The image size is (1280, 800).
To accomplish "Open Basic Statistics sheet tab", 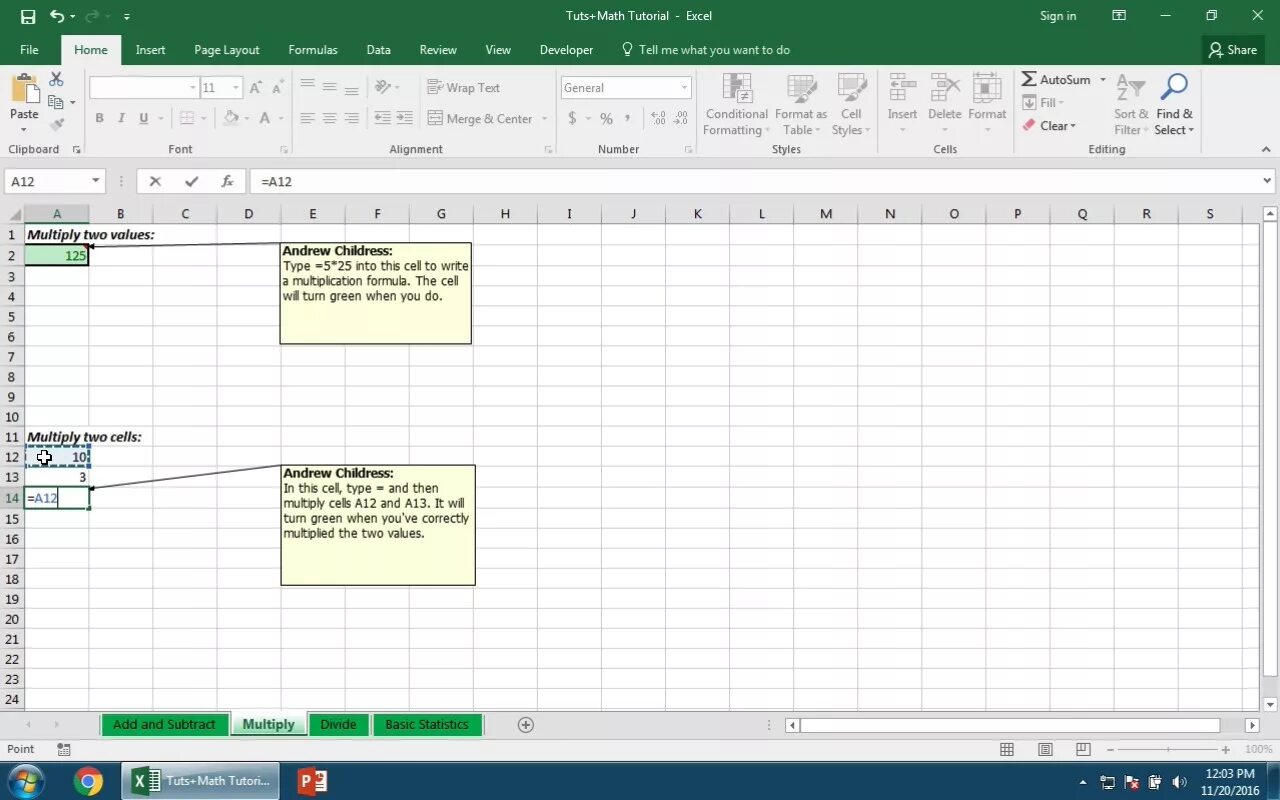I will pyautogui.click(x=427, y=725).
